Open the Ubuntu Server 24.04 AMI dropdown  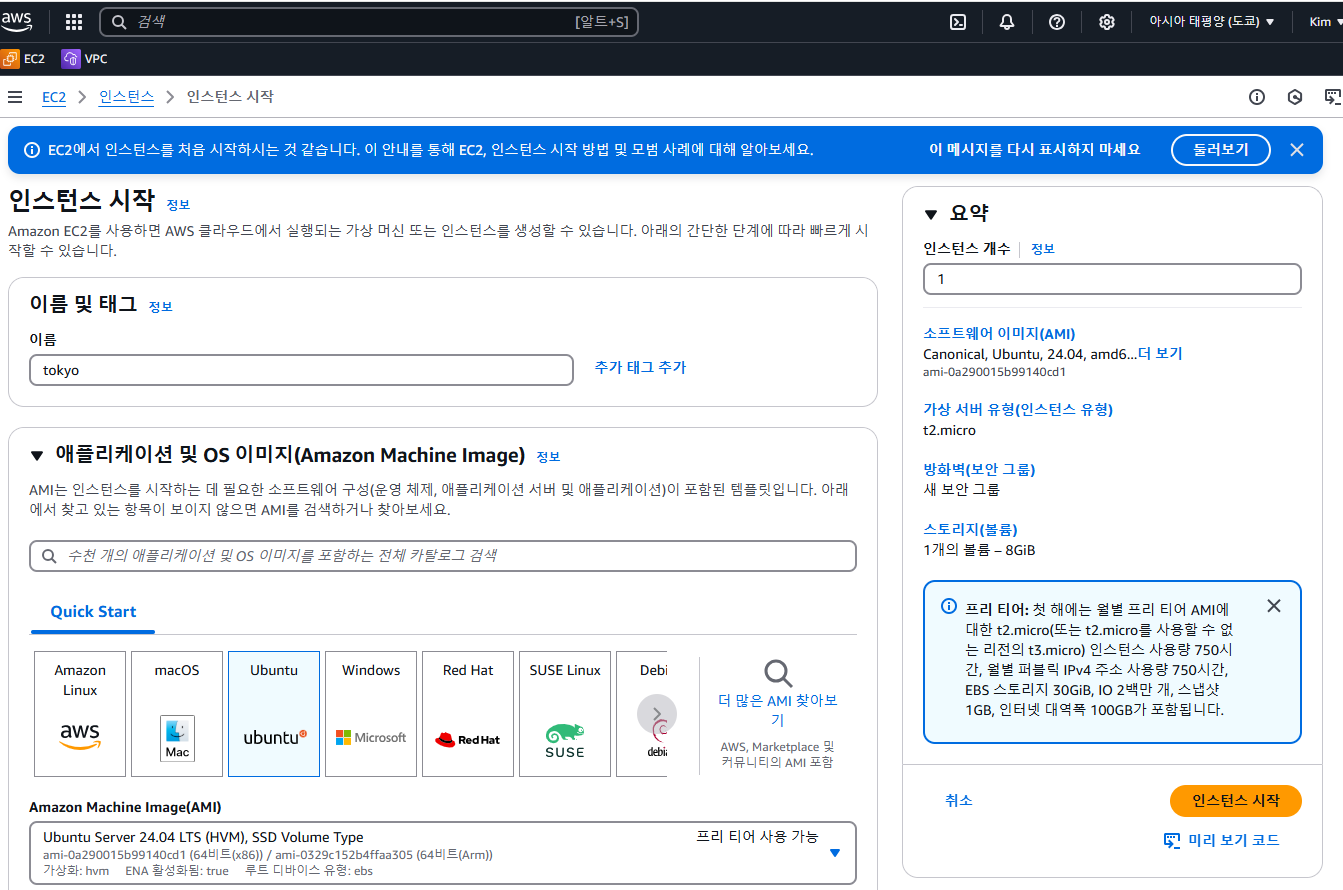443,853
